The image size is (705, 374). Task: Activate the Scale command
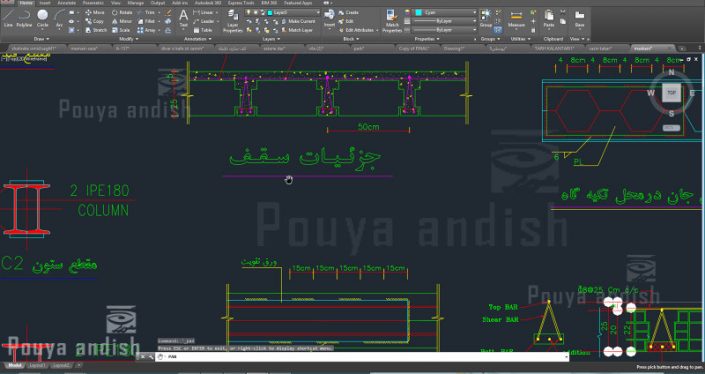coord(121,30)
